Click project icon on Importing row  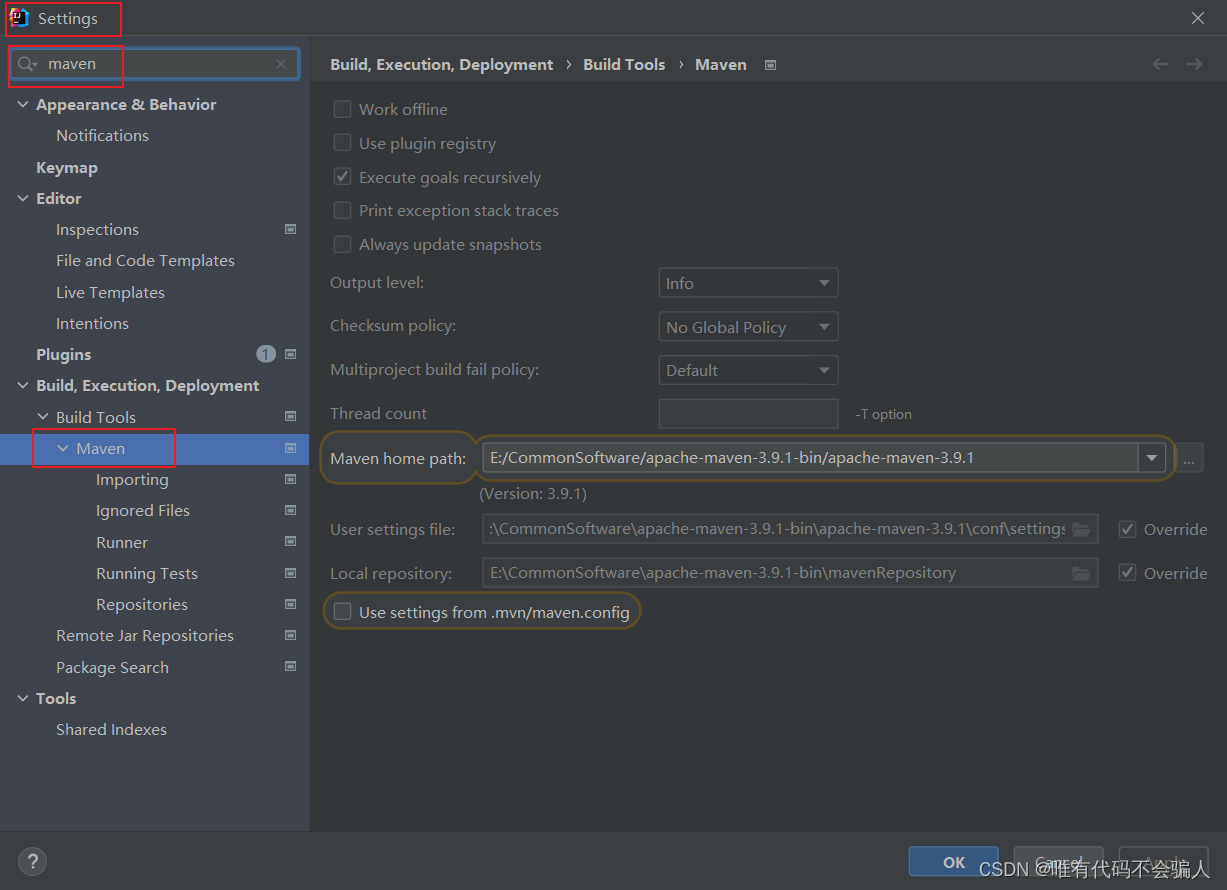point(290,479)
